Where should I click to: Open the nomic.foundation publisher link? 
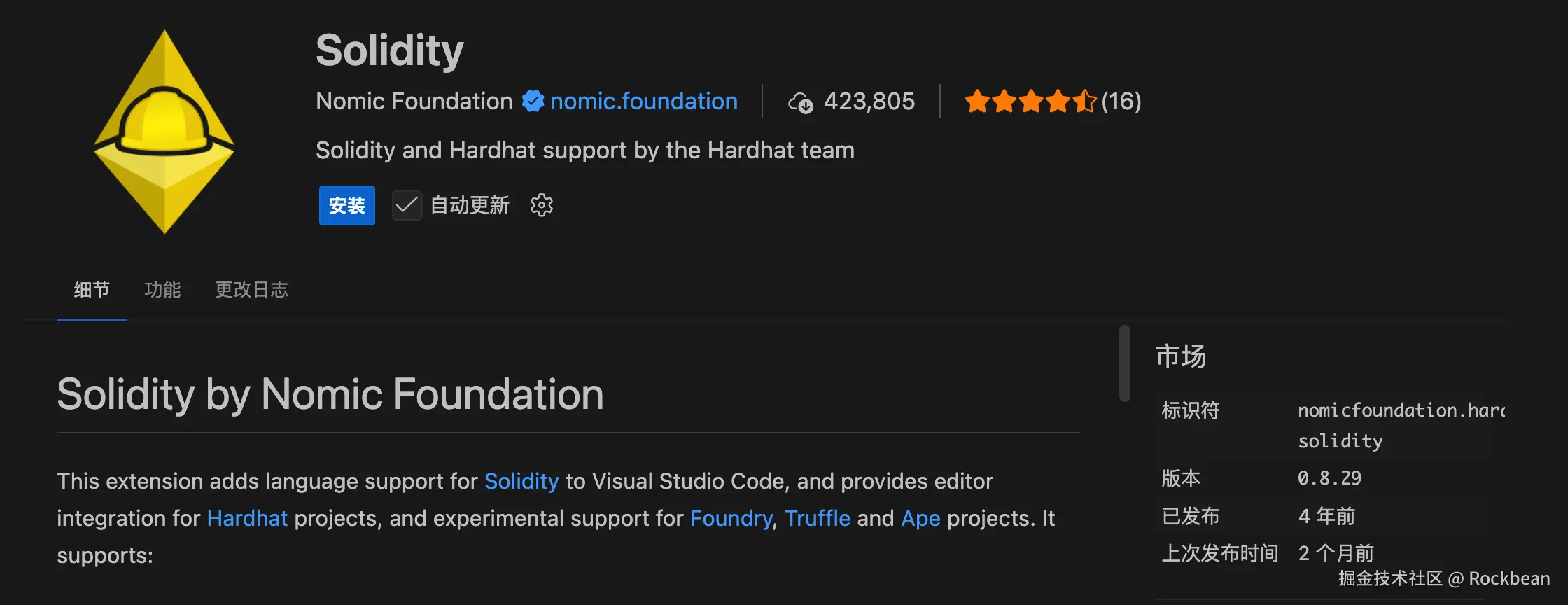644,102
